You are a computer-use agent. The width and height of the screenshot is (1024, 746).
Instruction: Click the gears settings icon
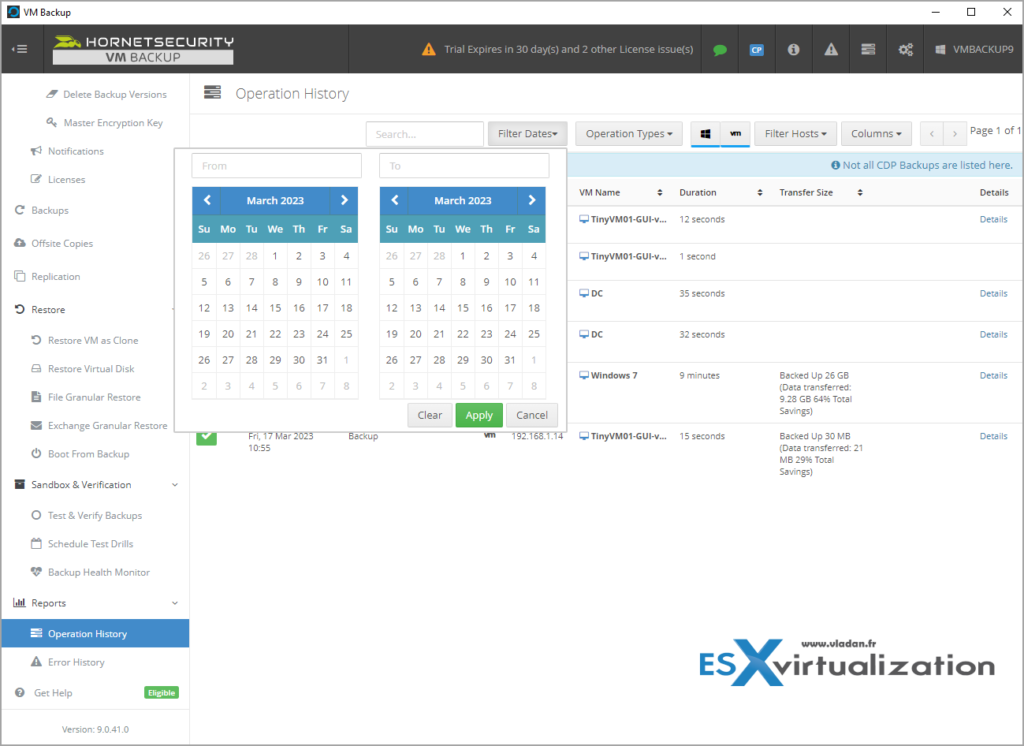click(905, 48)
